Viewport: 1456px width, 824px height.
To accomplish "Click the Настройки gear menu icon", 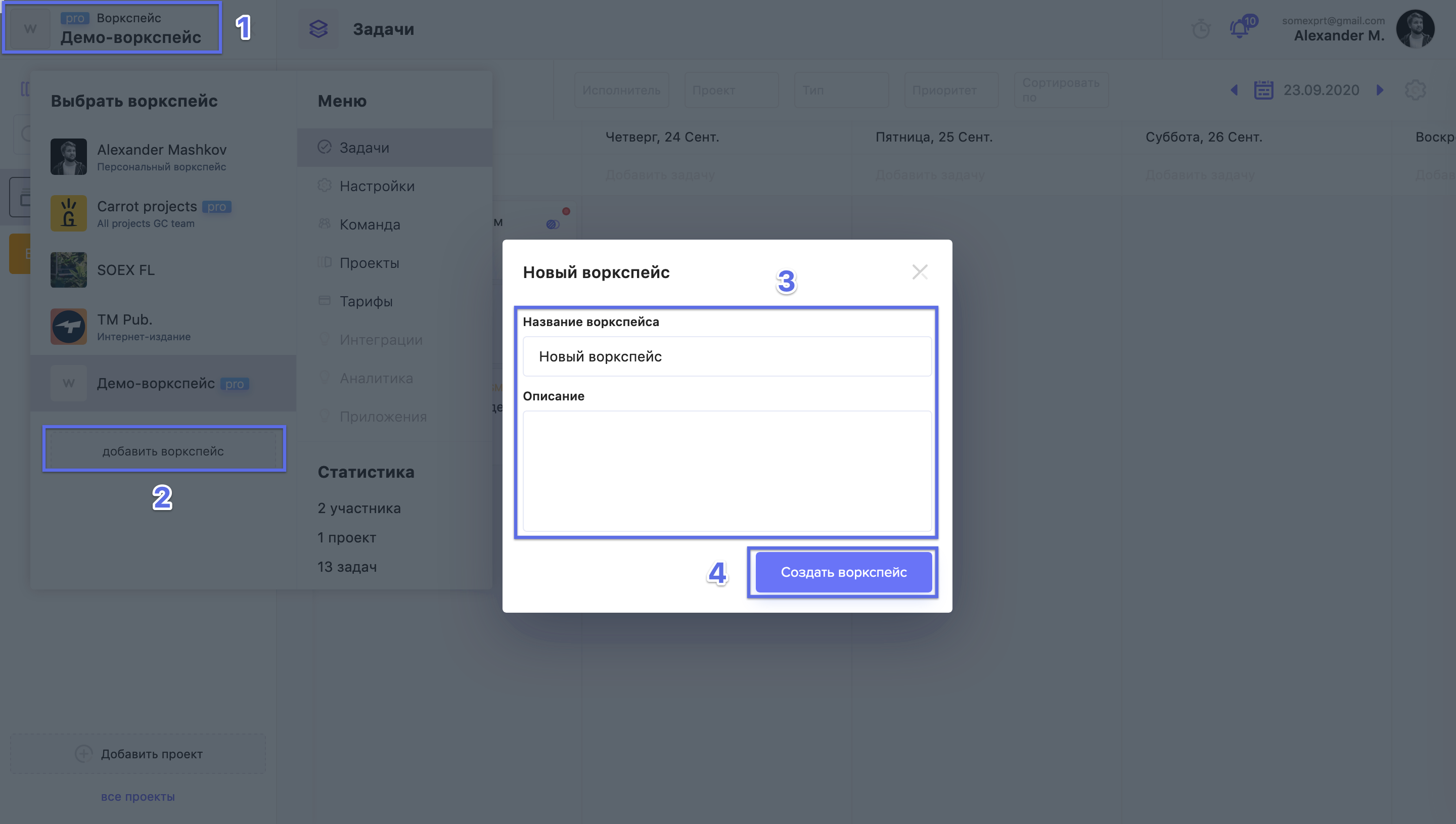I will click(324, 186).
